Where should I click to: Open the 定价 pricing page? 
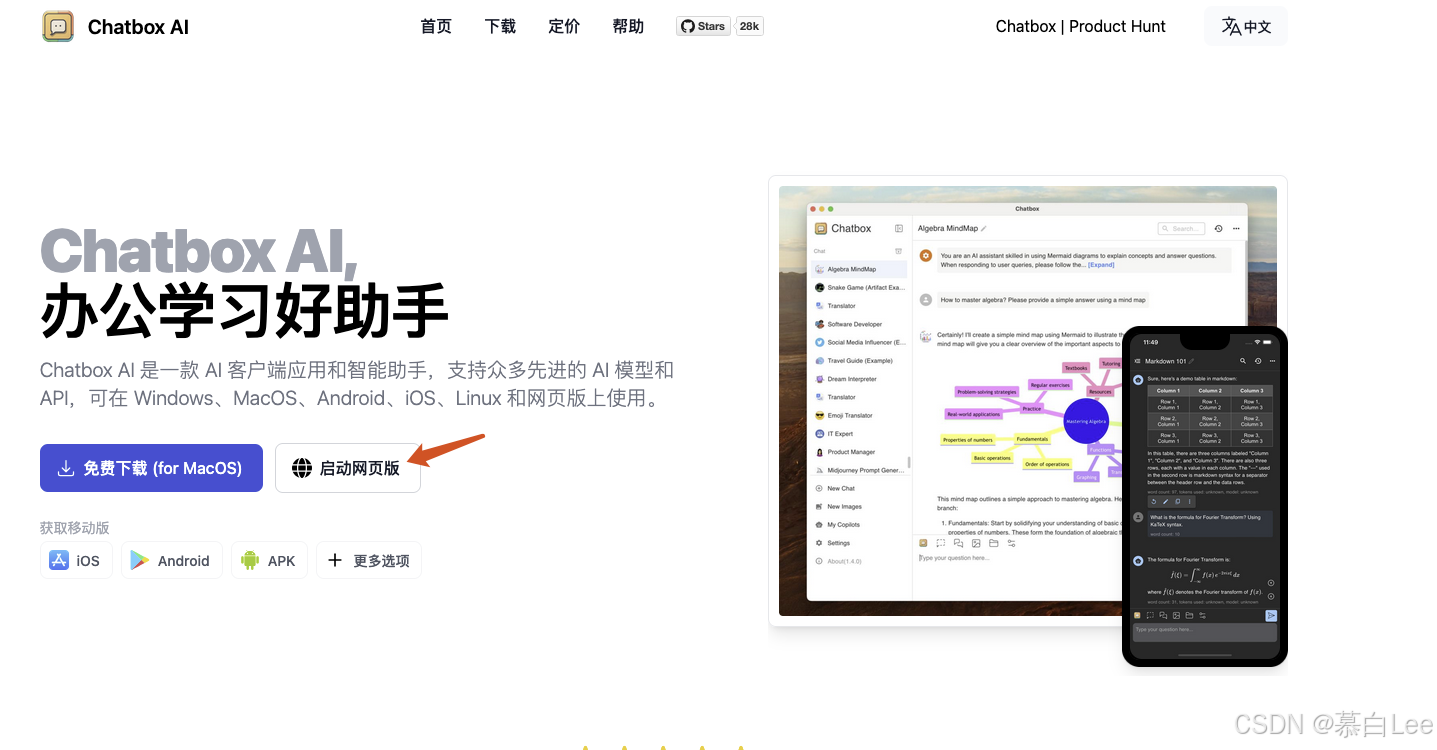(564, 27)
